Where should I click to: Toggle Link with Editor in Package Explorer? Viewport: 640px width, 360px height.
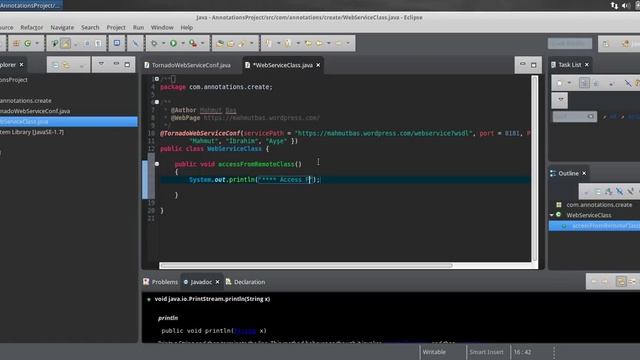point(66,65)
